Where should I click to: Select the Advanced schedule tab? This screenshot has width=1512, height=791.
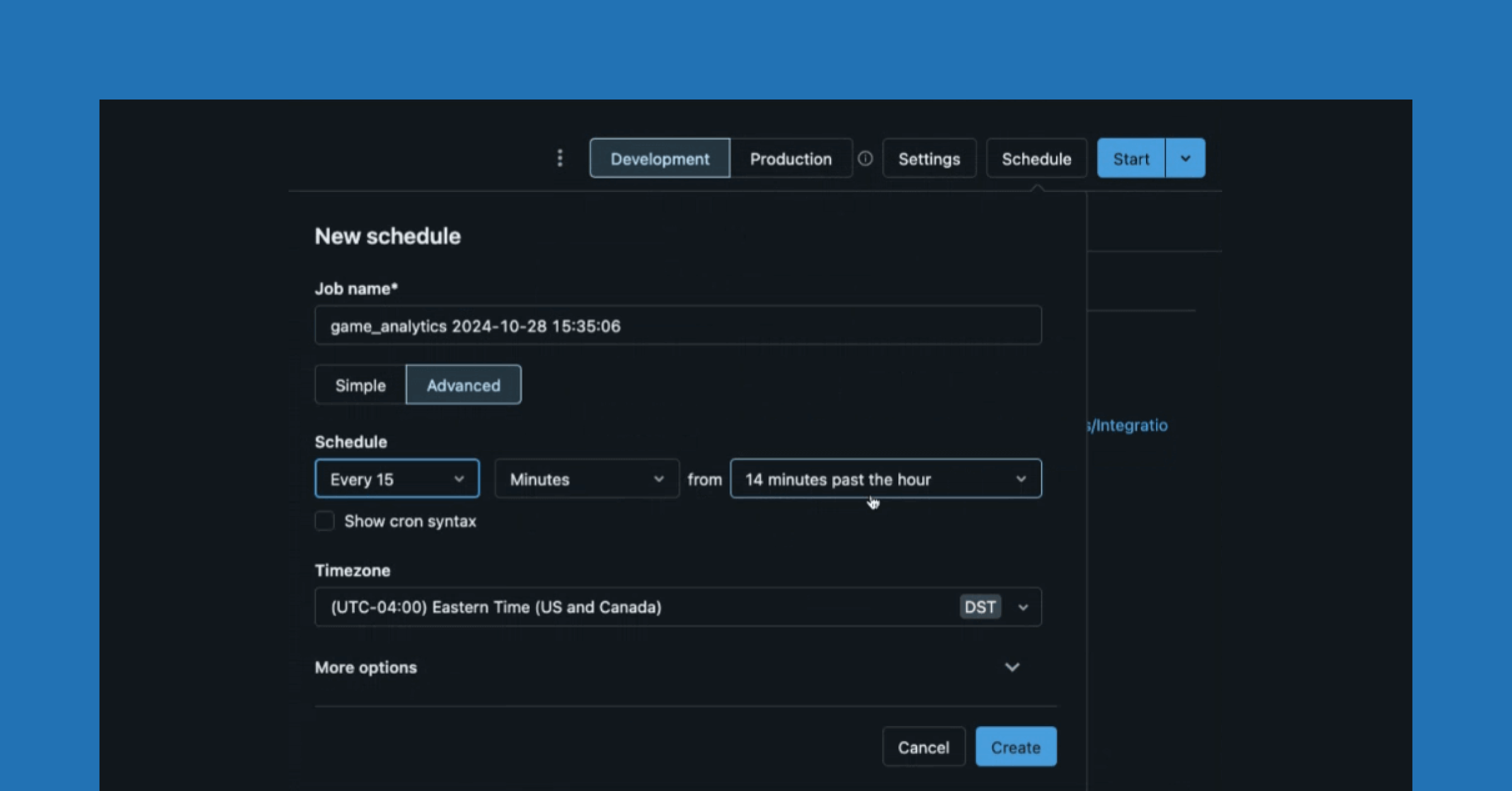tap(464, 385)
